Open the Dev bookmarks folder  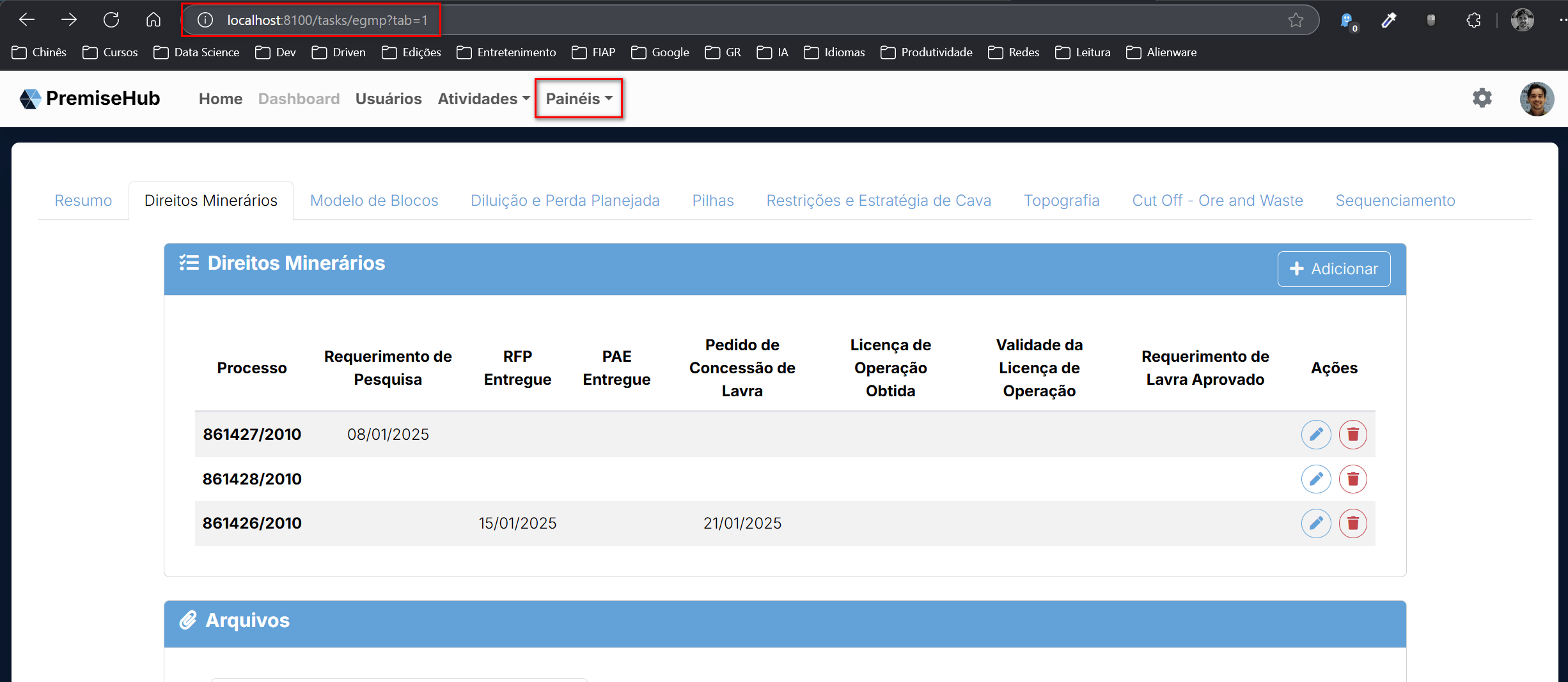[275, 52]
